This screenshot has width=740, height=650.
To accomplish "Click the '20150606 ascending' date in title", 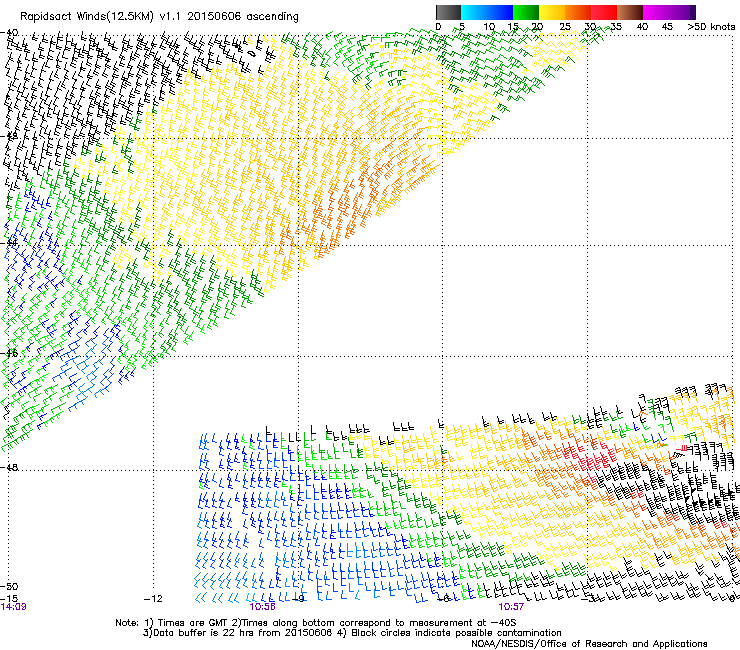I will tap(243, 17).
